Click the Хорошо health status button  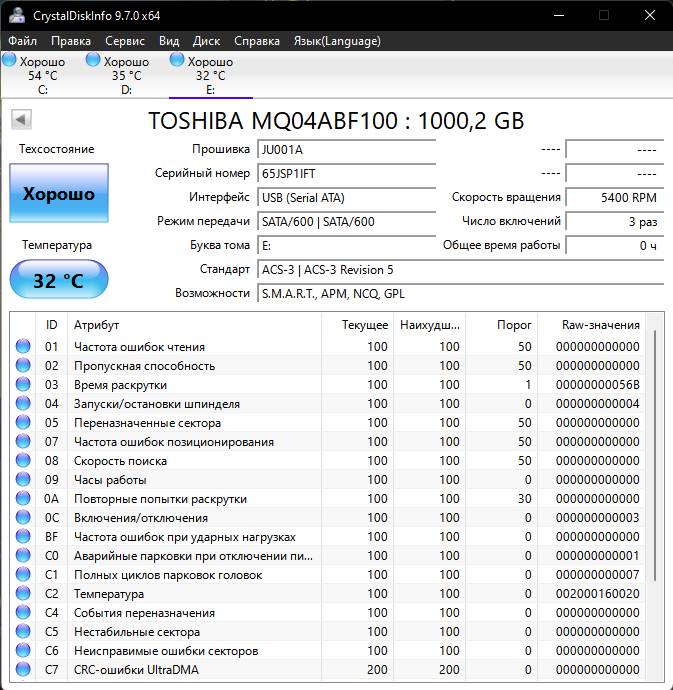tap(59, 194)
